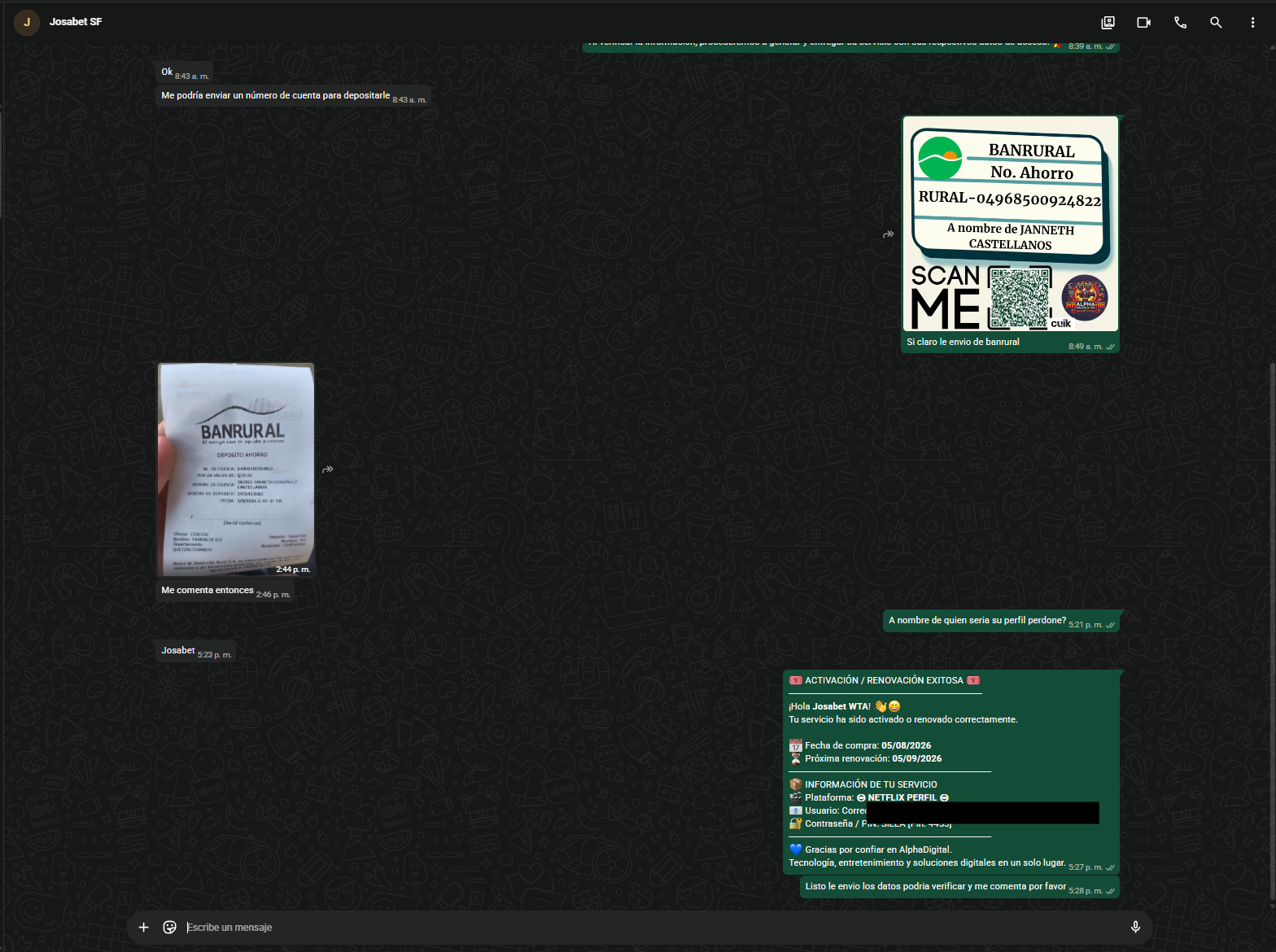1276x952 pixels.
Task: Click the 'ACTIVACIÓN / RENOVACIÓN EXITOSA' heading
Action: click(884, 680)
